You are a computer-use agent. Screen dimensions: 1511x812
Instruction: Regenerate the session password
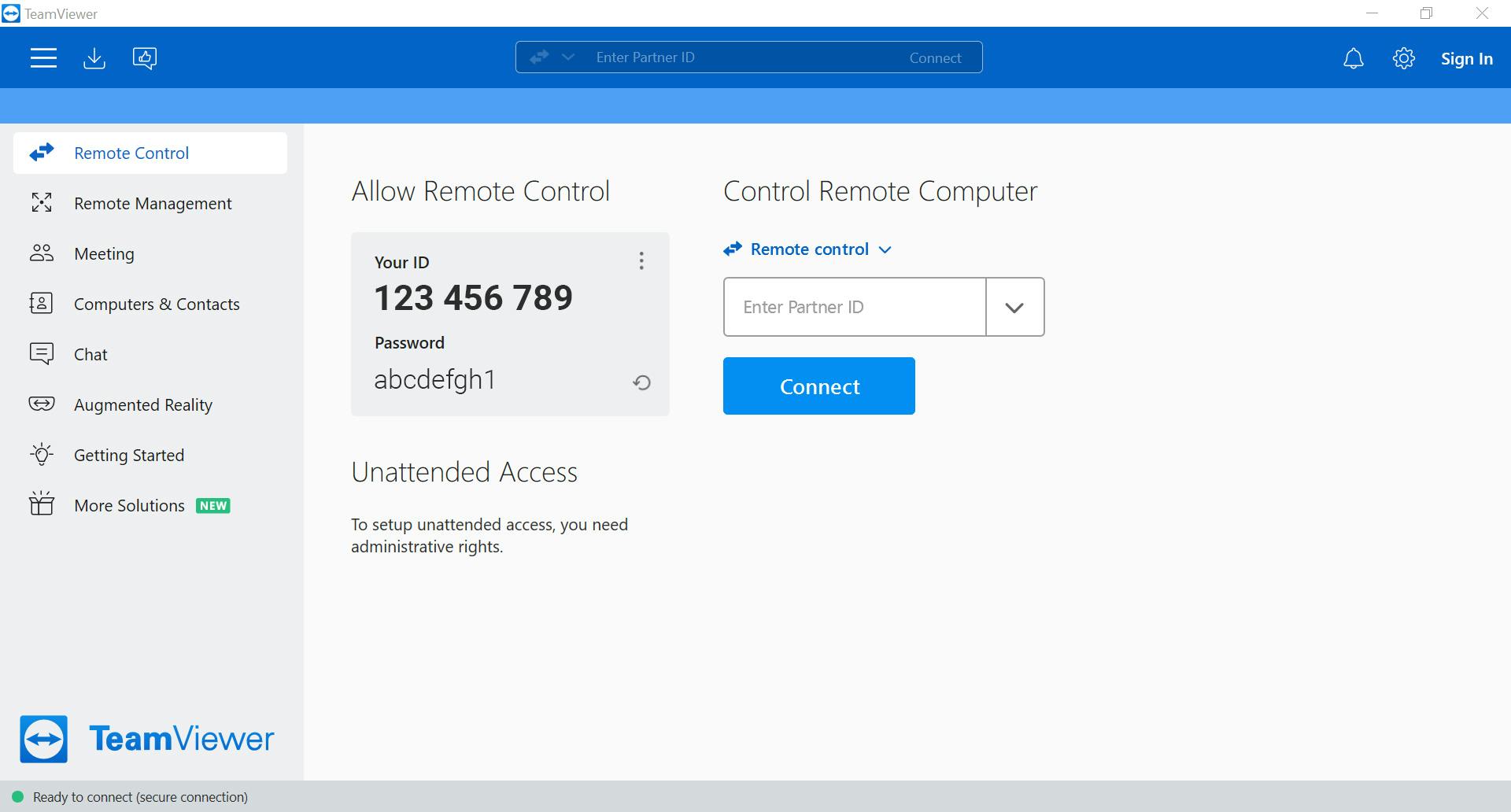coord(642,382)
